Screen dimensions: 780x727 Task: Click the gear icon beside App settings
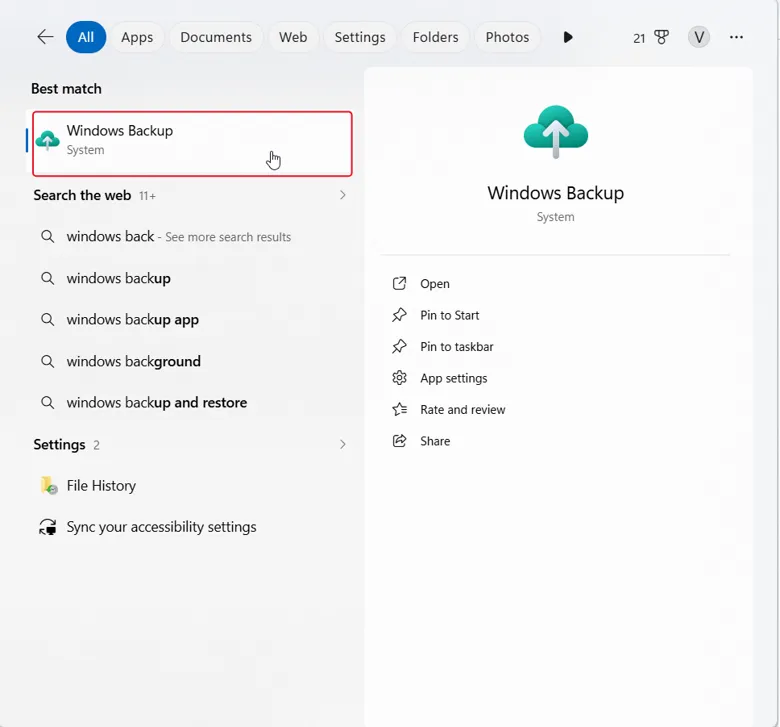(399, 378)
